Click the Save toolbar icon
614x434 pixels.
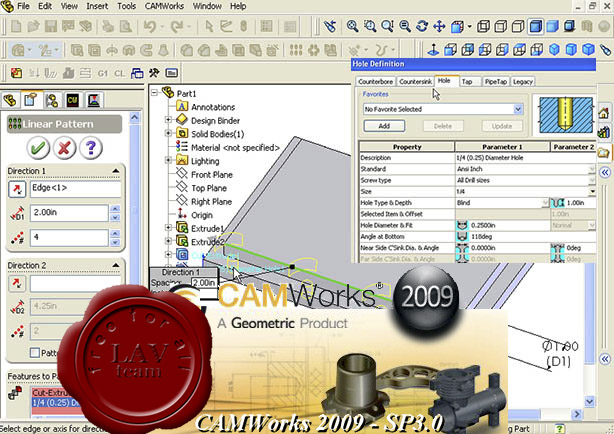[x=51, y=27]
